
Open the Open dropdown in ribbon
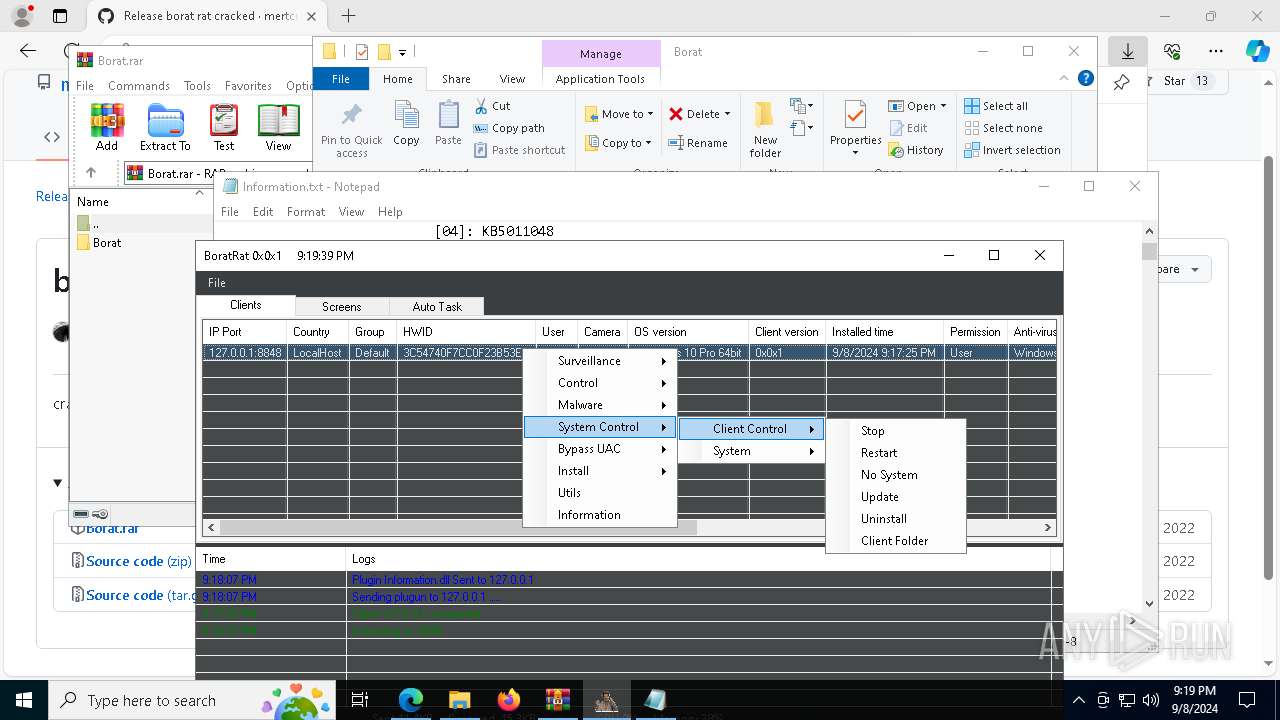pos(918,106)
